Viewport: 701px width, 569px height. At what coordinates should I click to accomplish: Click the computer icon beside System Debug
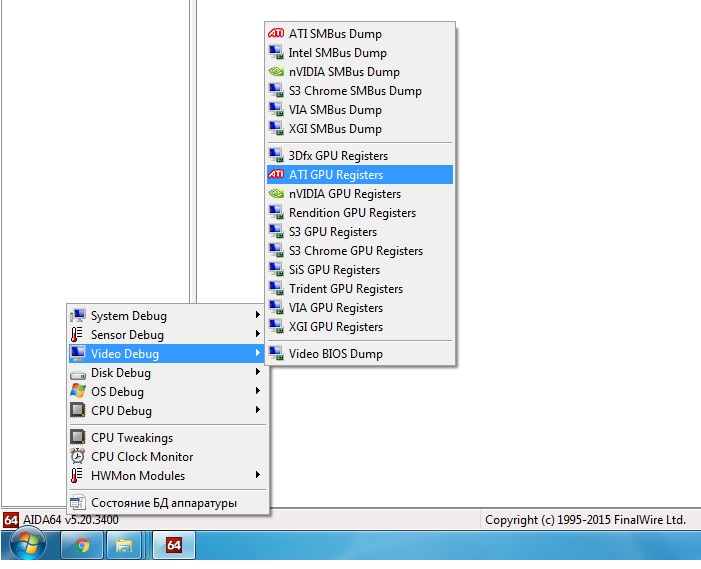point(78,316)
